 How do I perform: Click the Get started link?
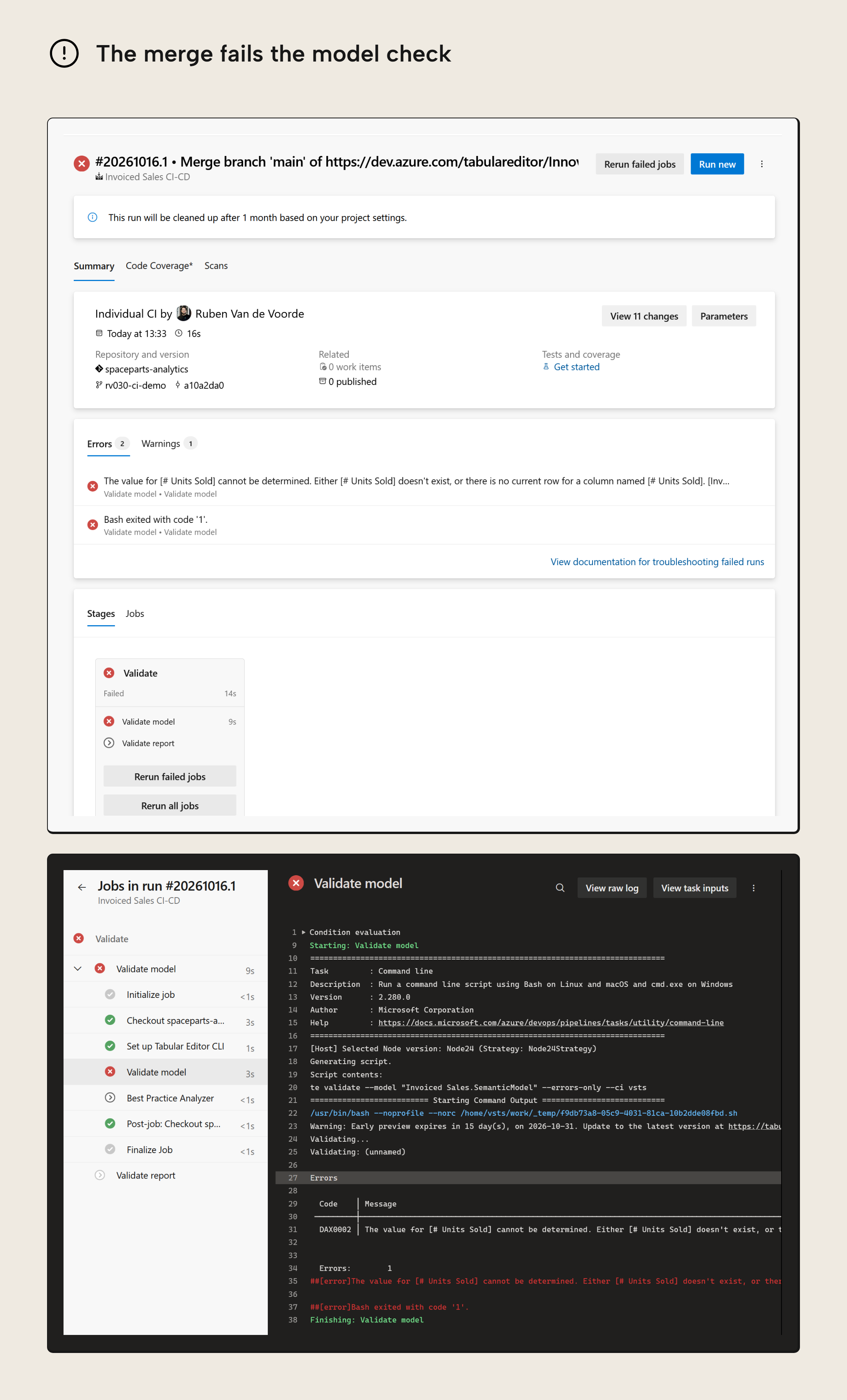(576, 366)
